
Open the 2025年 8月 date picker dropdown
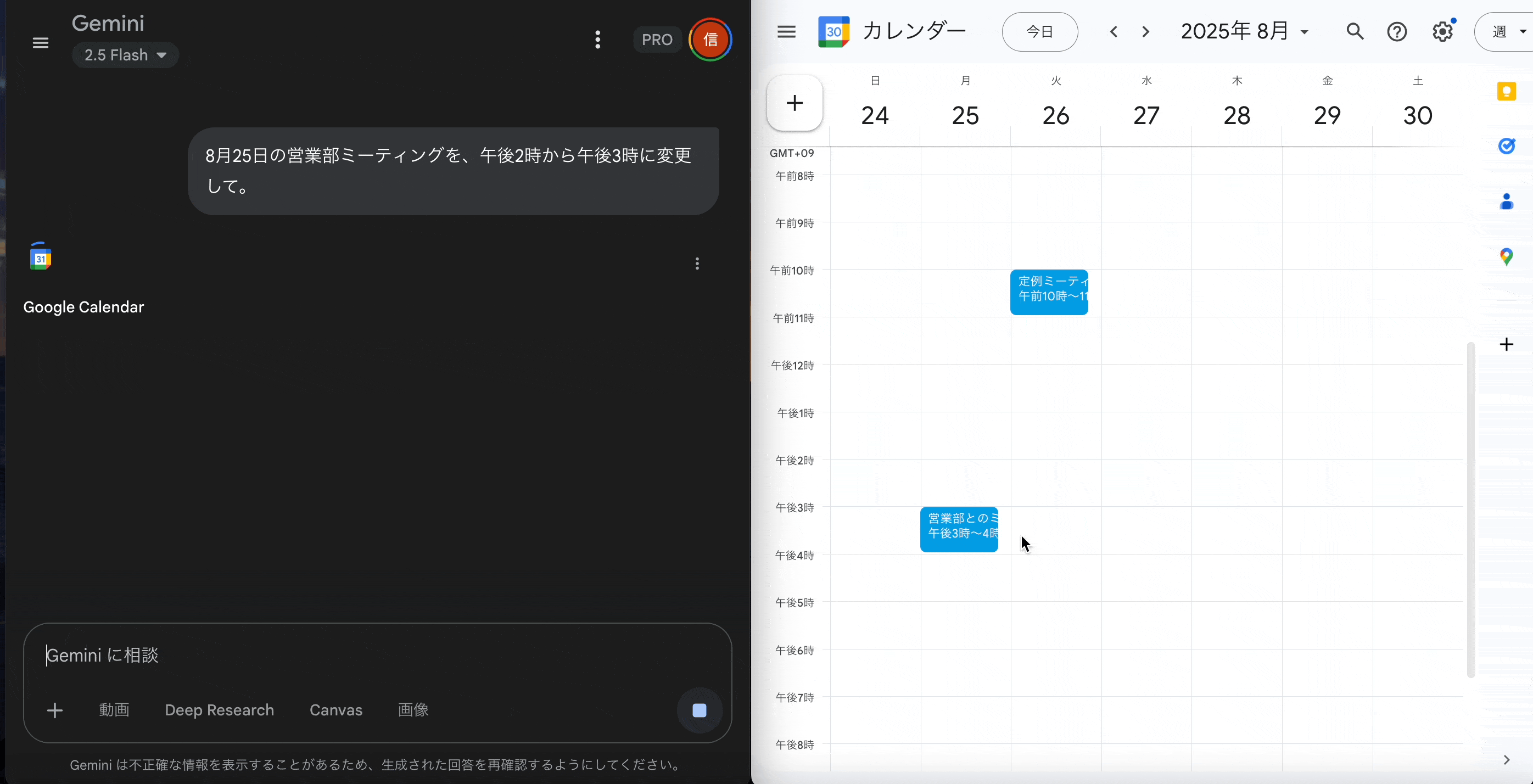[x=1245, y=31]
